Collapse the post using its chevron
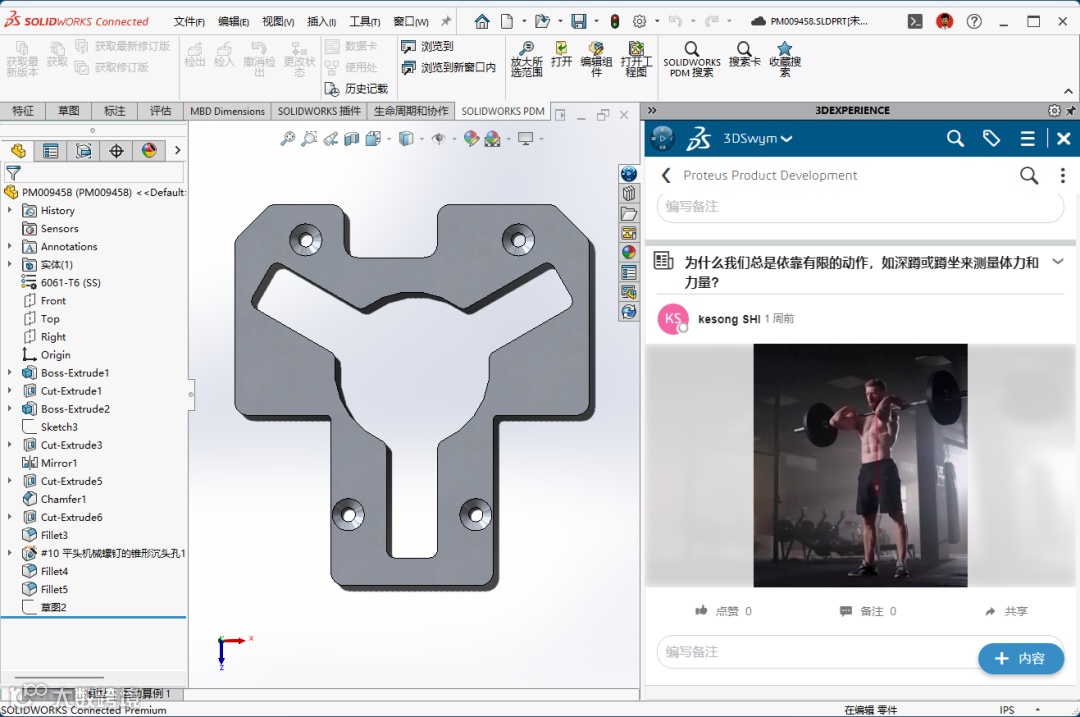Viewport: 1080px width, 717px height. pyautogui.click(x=1058, y=262)
